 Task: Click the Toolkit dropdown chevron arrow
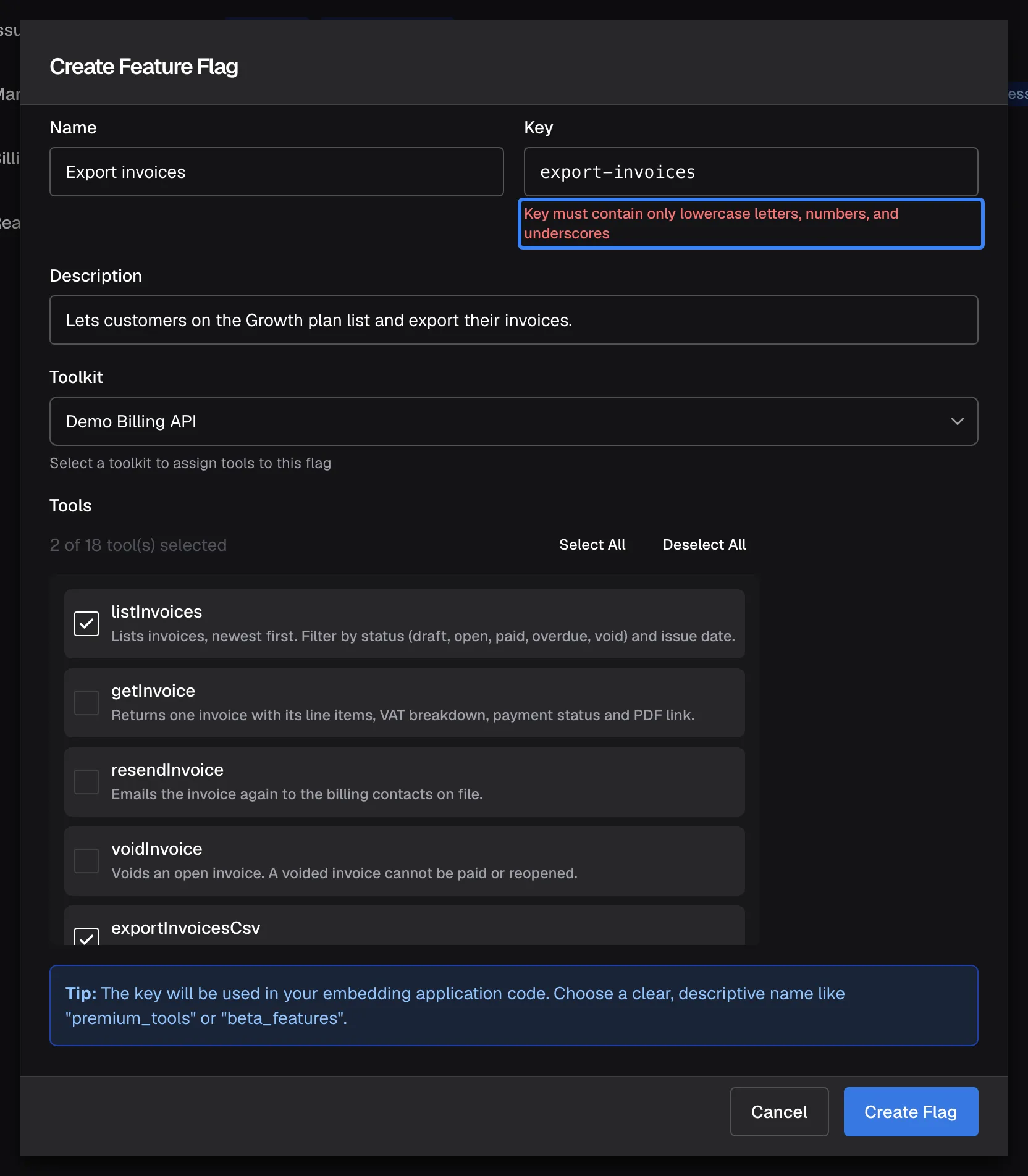957,421
